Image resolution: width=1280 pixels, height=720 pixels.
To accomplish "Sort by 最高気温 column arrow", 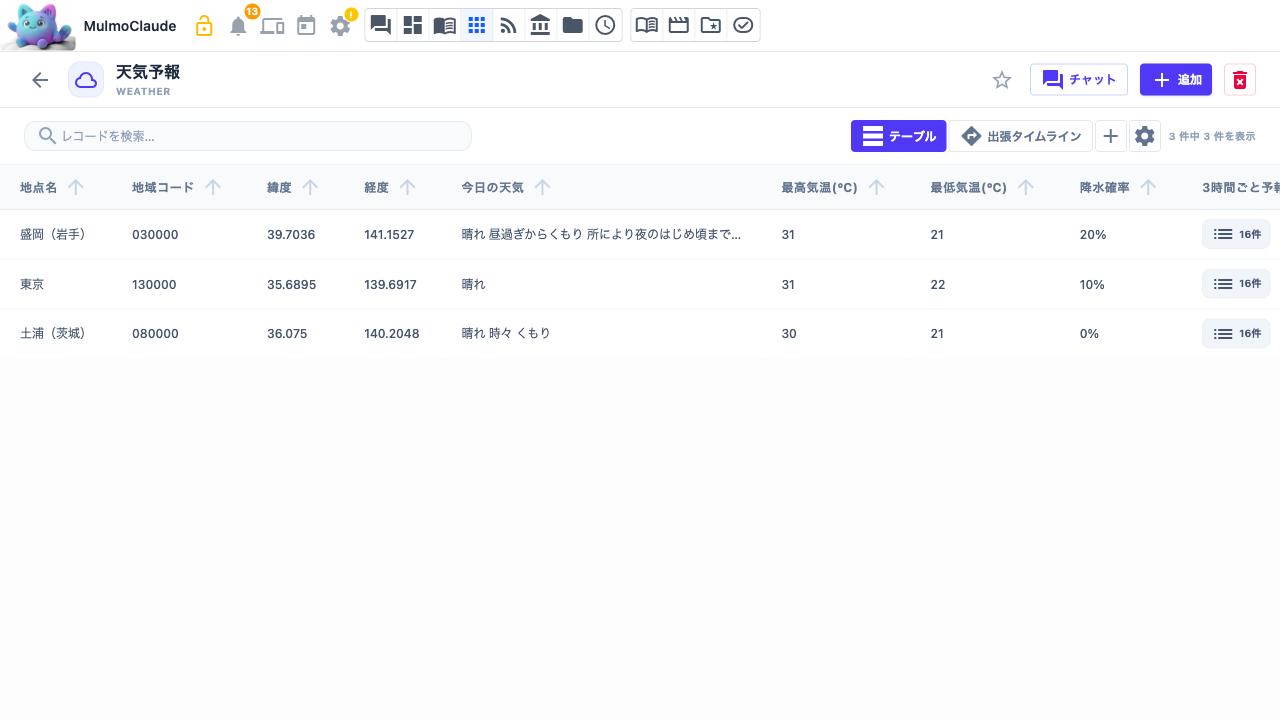I will [876, 187].
